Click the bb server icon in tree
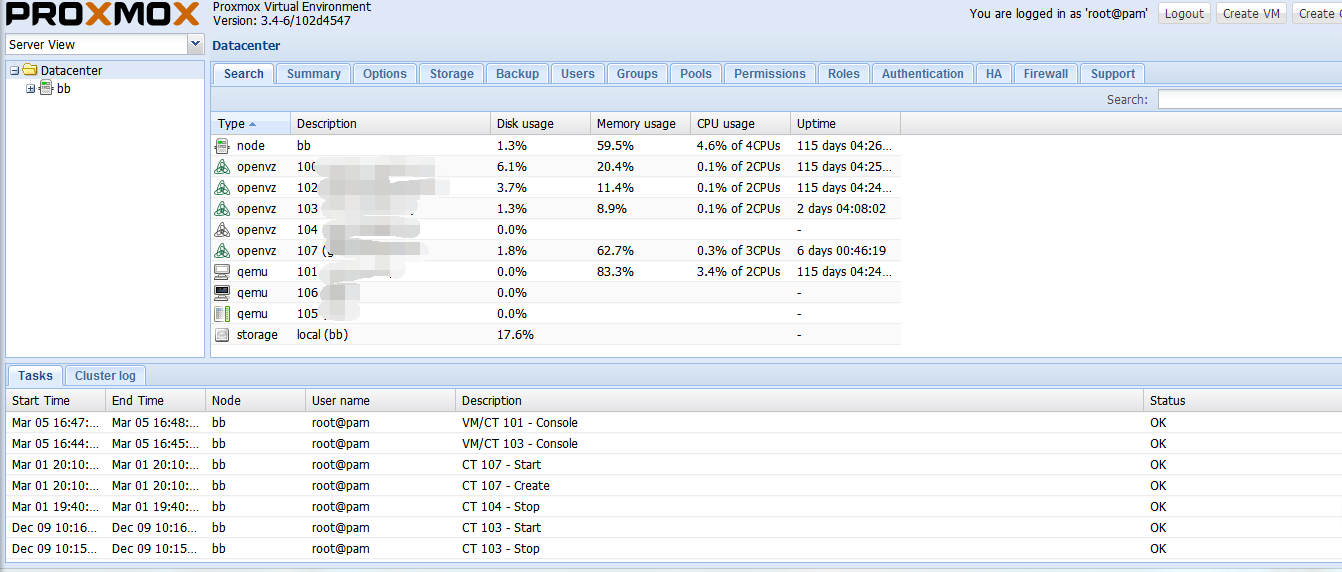This screenshot has width=1342, height=572. (46, 89)
